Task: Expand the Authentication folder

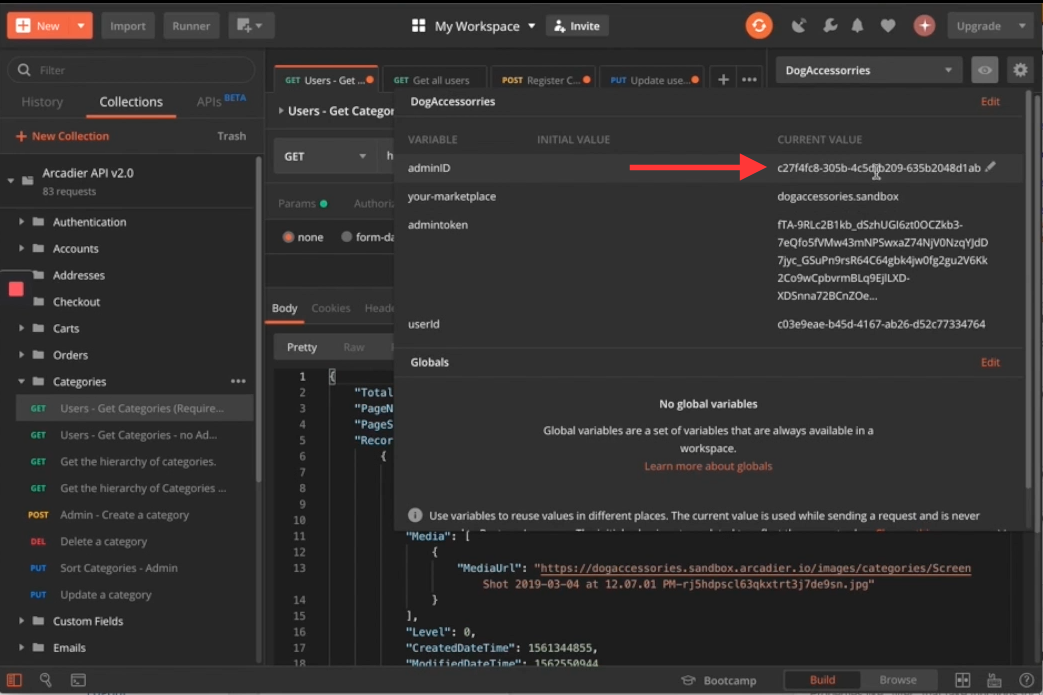Action: (x=21, y=222)
